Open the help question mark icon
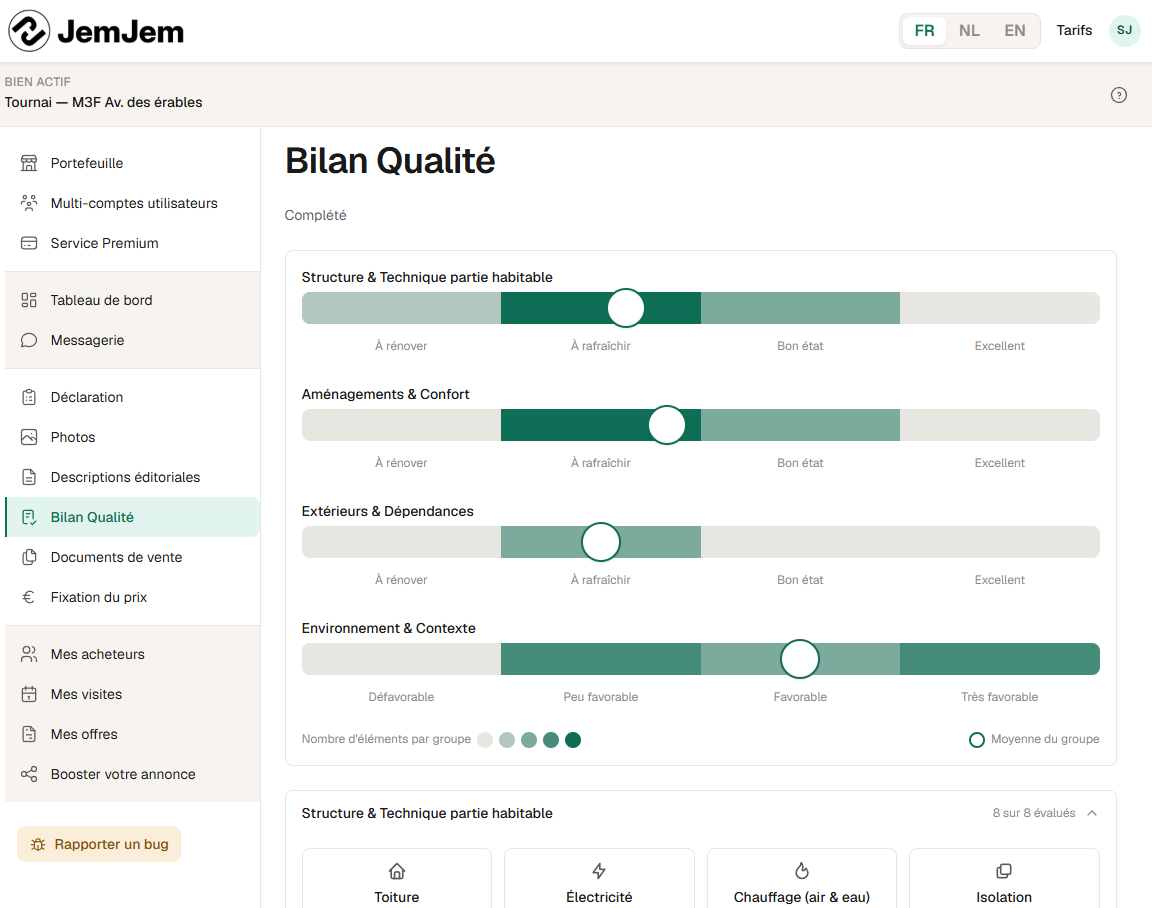Screen dimensions: 1152x908 coord(1118,95)
